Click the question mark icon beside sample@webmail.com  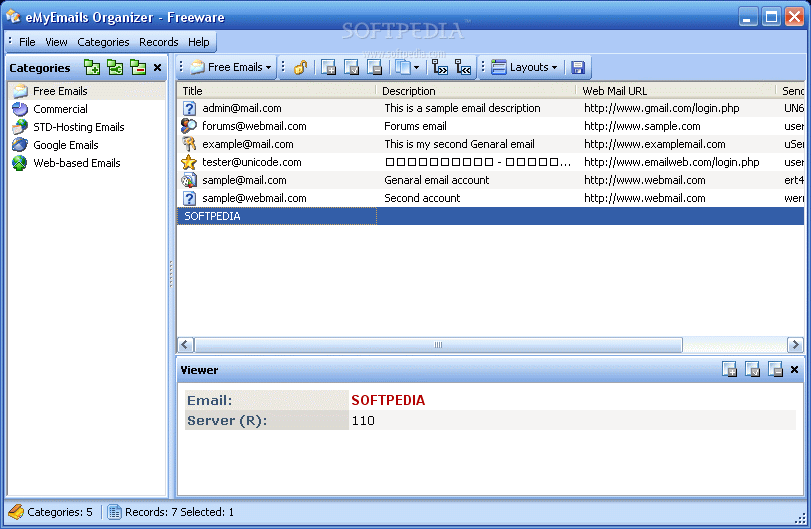click(189, 198)
